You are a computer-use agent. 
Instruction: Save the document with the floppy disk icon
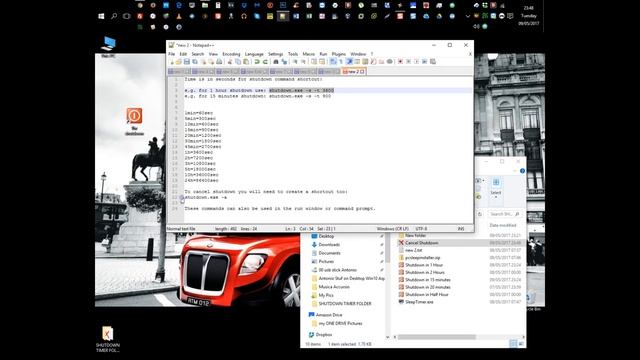(187, 62)
